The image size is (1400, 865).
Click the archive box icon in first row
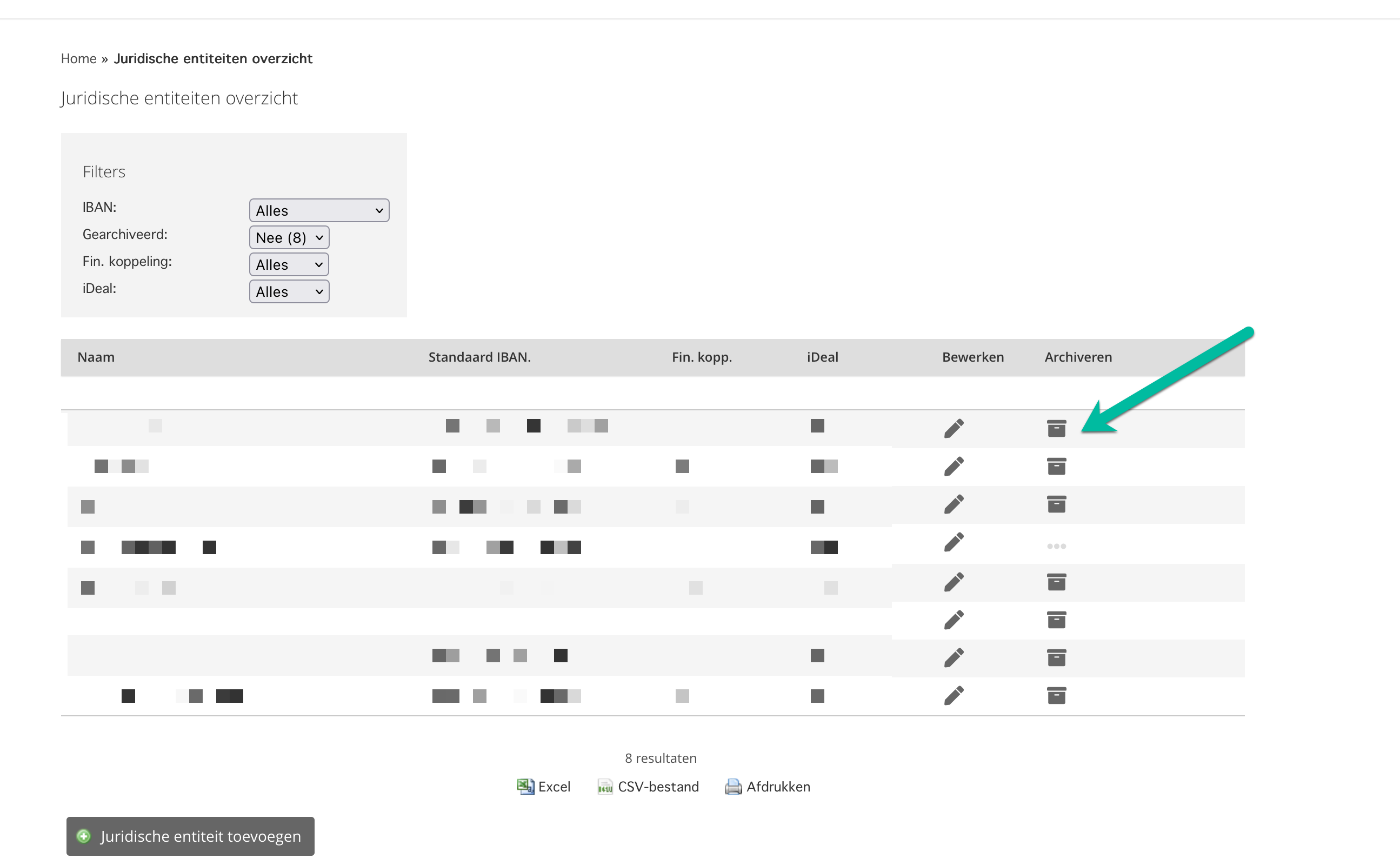pos(1056,428)
